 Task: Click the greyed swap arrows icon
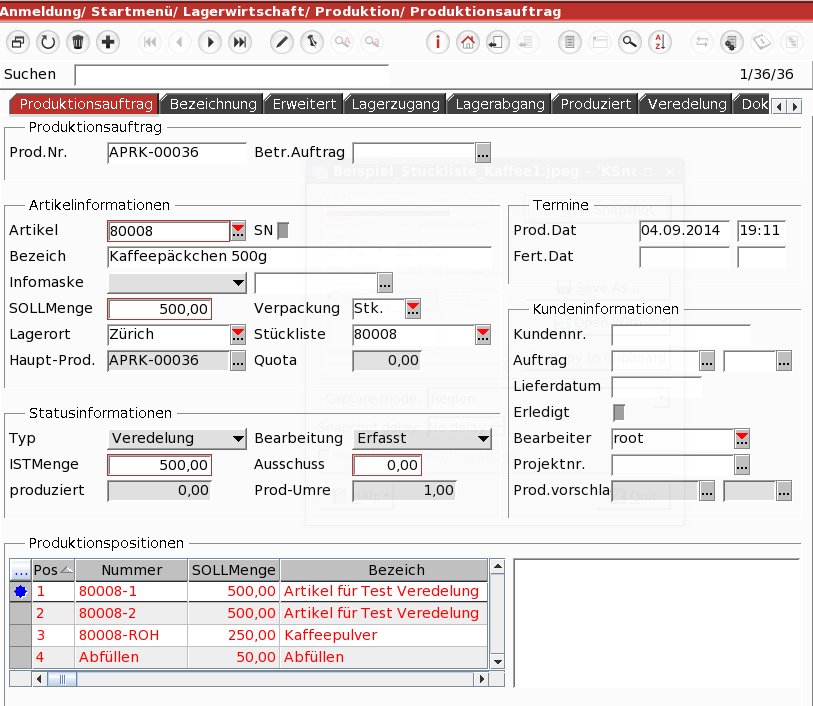click(x=702, y=42)
